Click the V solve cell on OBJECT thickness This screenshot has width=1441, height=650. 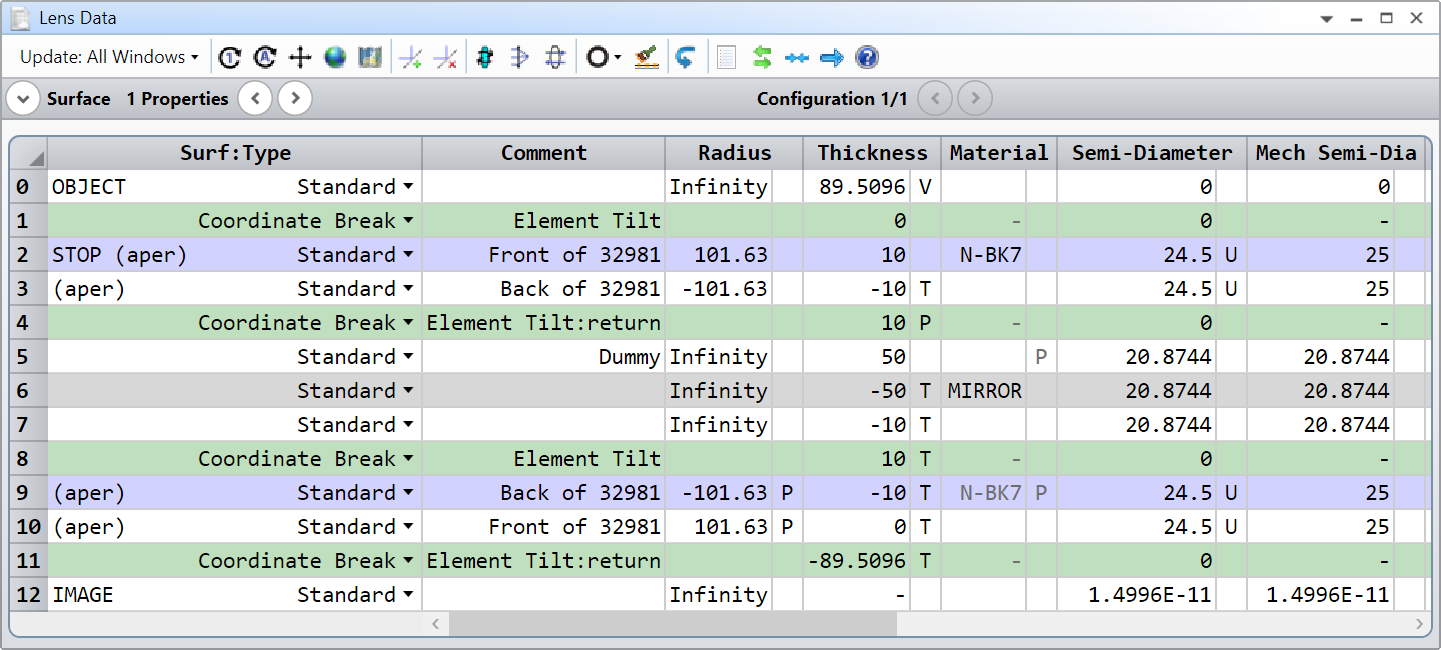925,187
